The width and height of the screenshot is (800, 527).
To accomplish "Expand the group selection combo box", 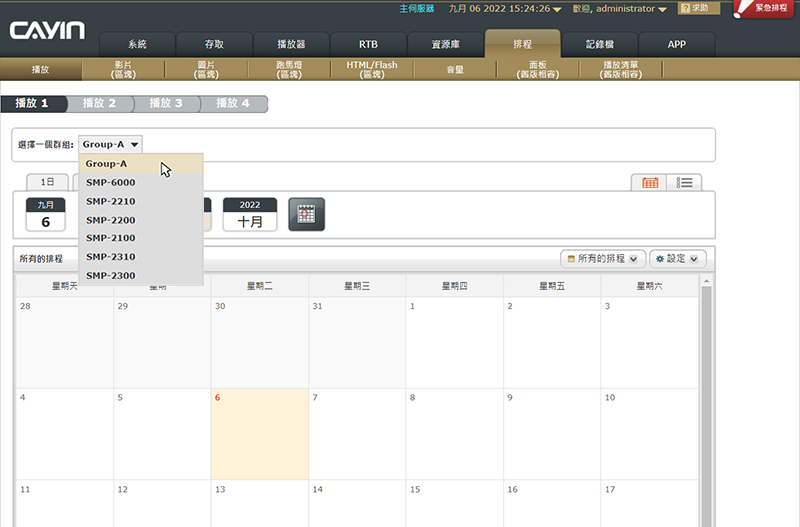I will pos(110,144).
